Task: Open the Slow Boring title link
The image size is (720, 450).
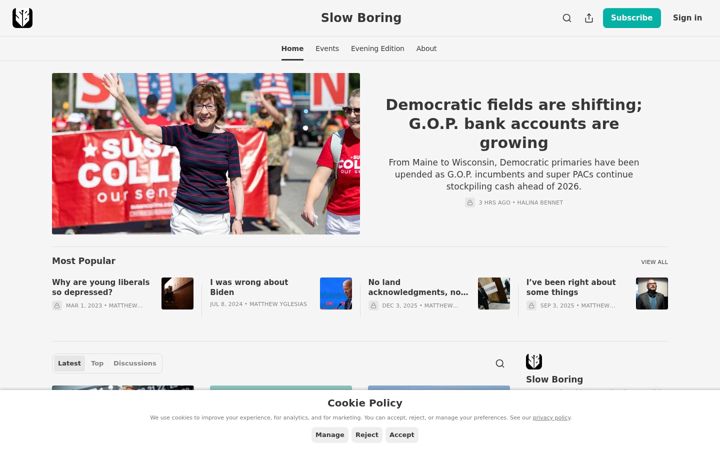Action: (x=361, y=17)
